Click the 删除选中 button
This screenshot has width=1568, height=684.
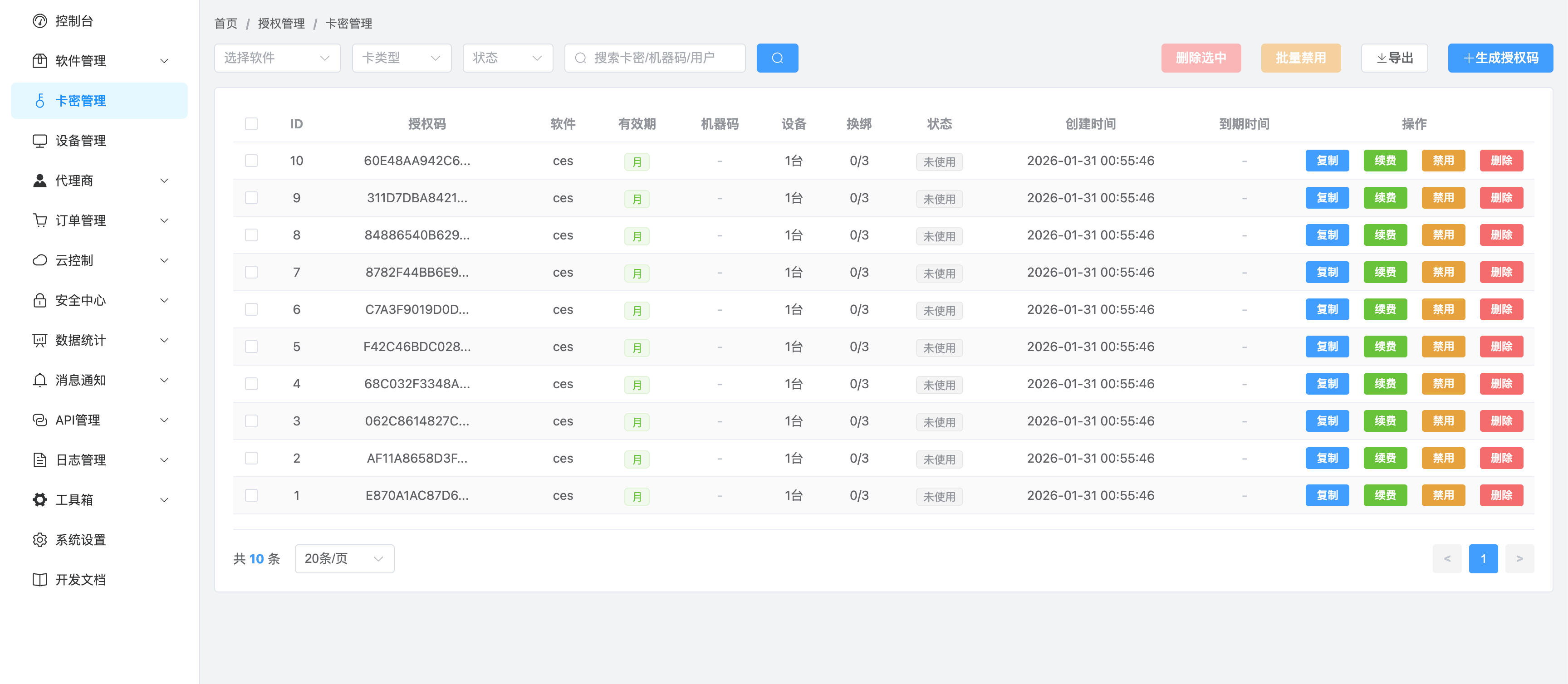pyautogui.click(x=1200, y=58)
